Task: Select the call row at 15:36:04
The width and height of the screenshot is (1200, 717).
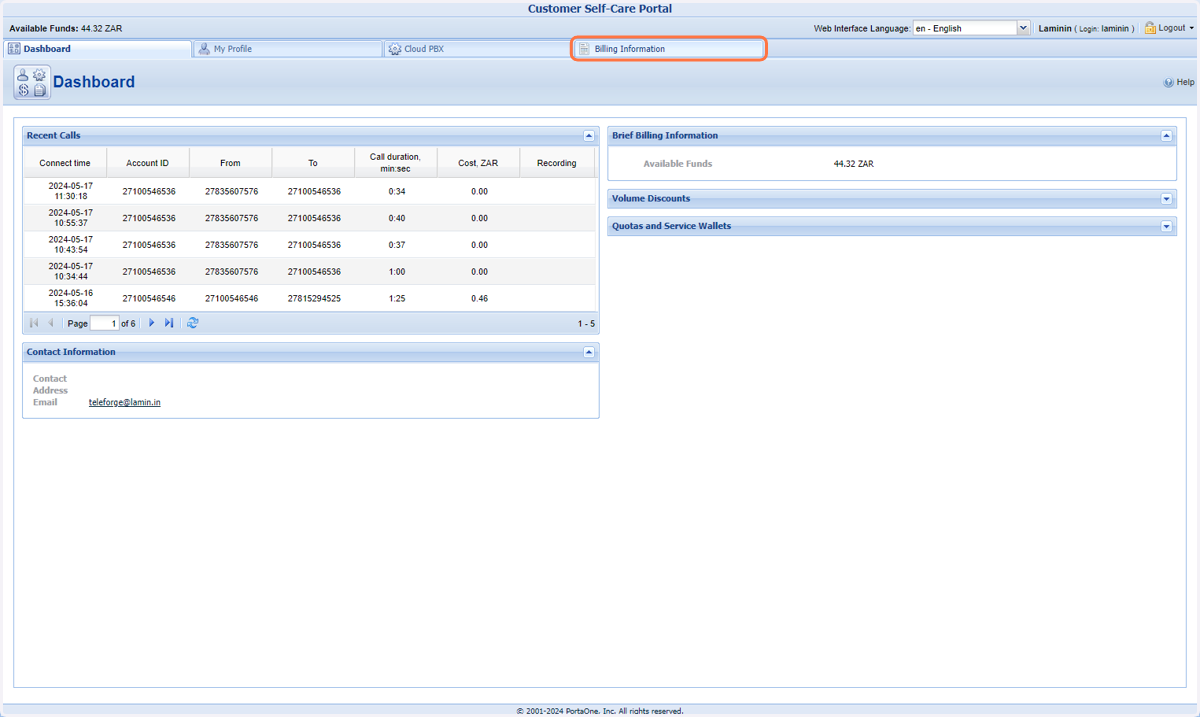Action: click(310, 298)
